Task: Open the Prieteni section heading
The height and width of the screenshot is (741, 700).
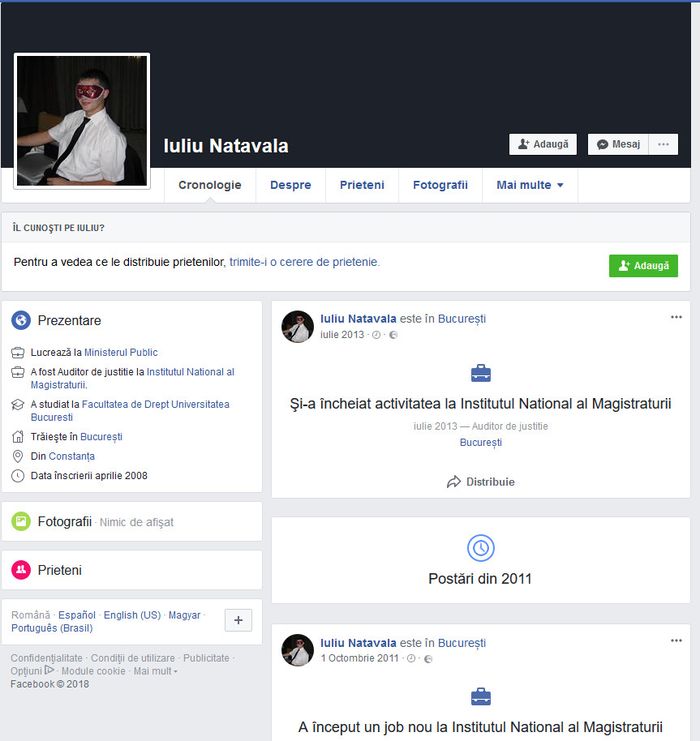Action: click(60, 570)
